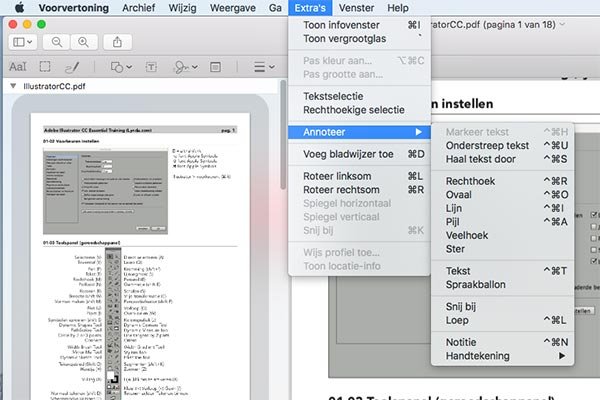Choose Ovaal annotation
Image resolution: width=600 pixels, height=400 pixels.
(502, 195)
